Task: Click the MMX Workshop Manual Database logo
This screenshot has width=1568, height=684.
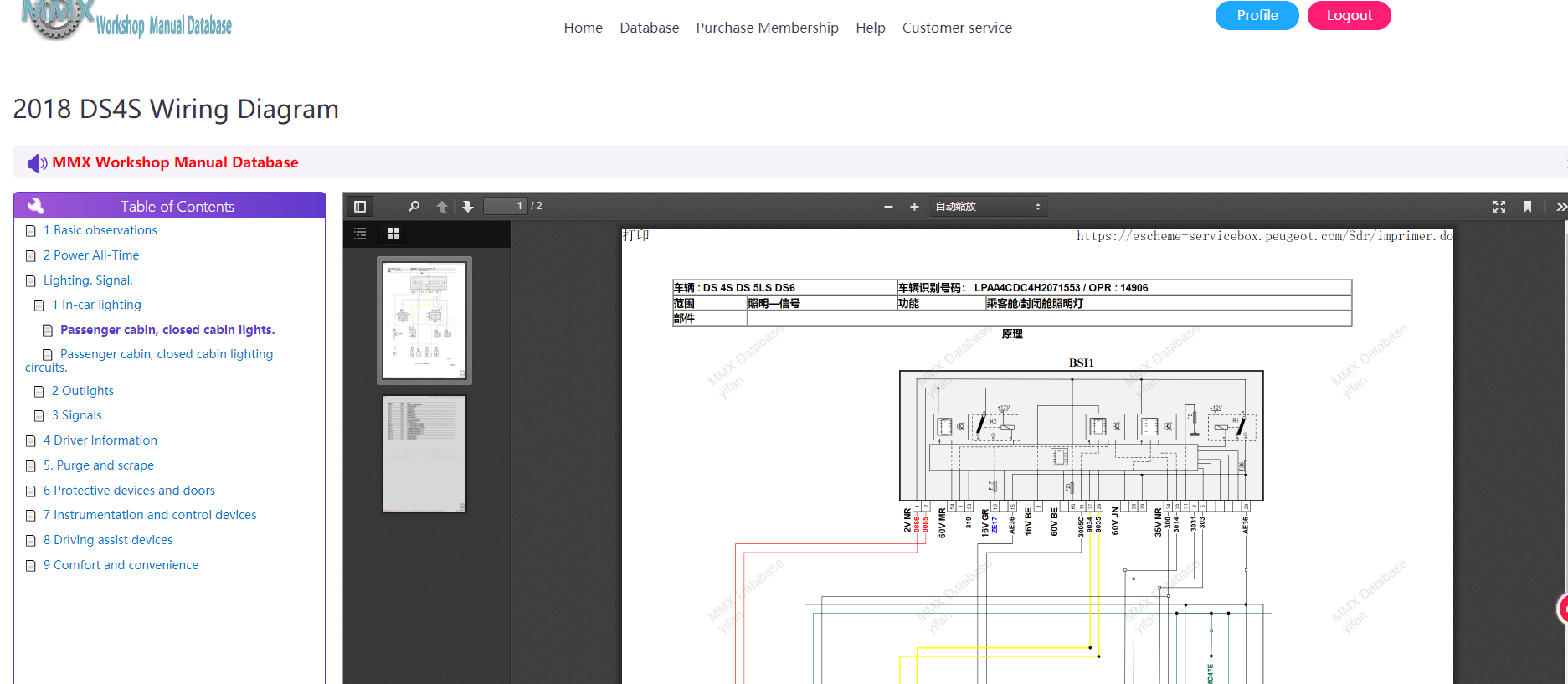Action: coord(126,21)
